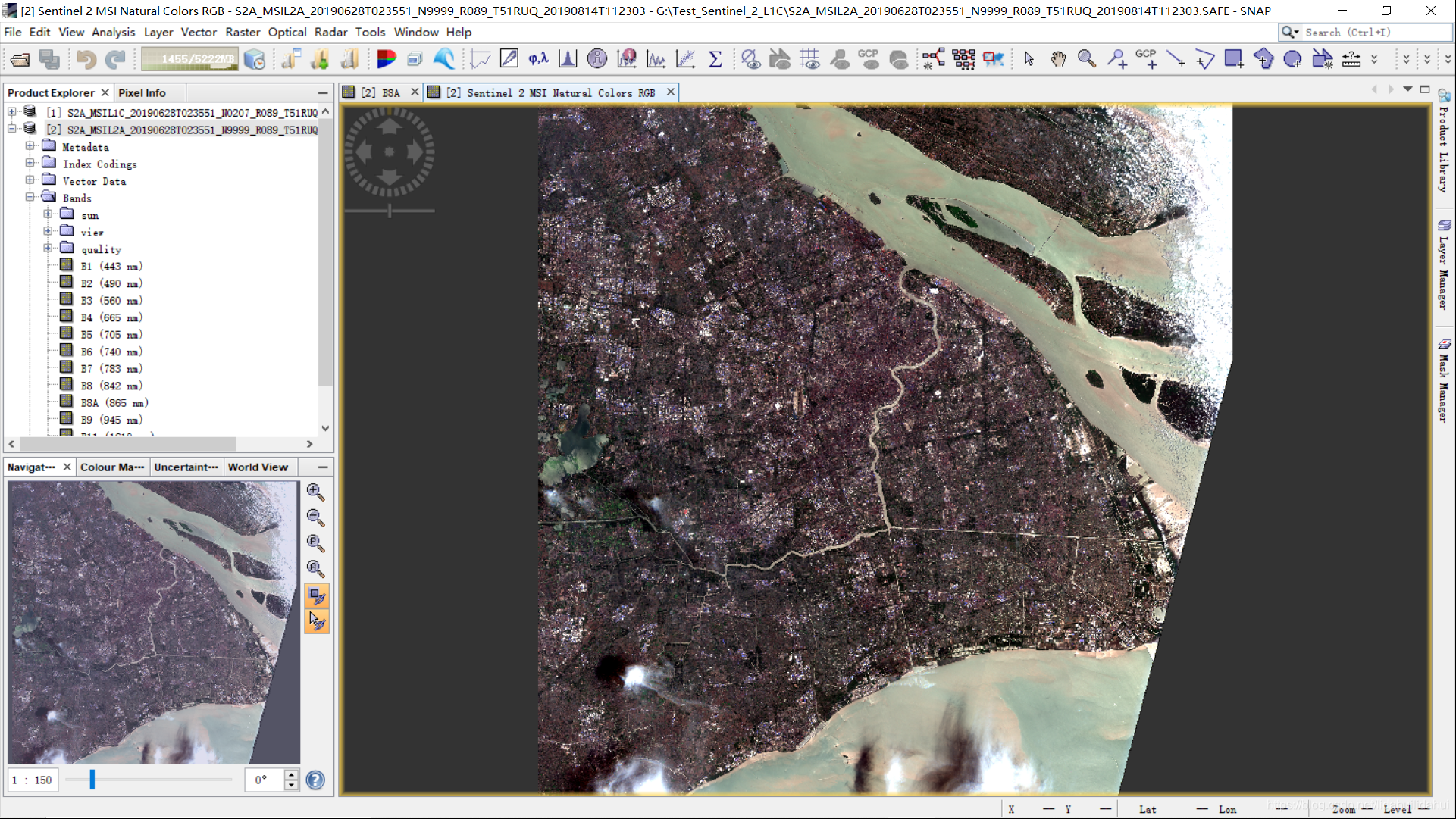Click the memory usage bar

(x=189, y=59)
